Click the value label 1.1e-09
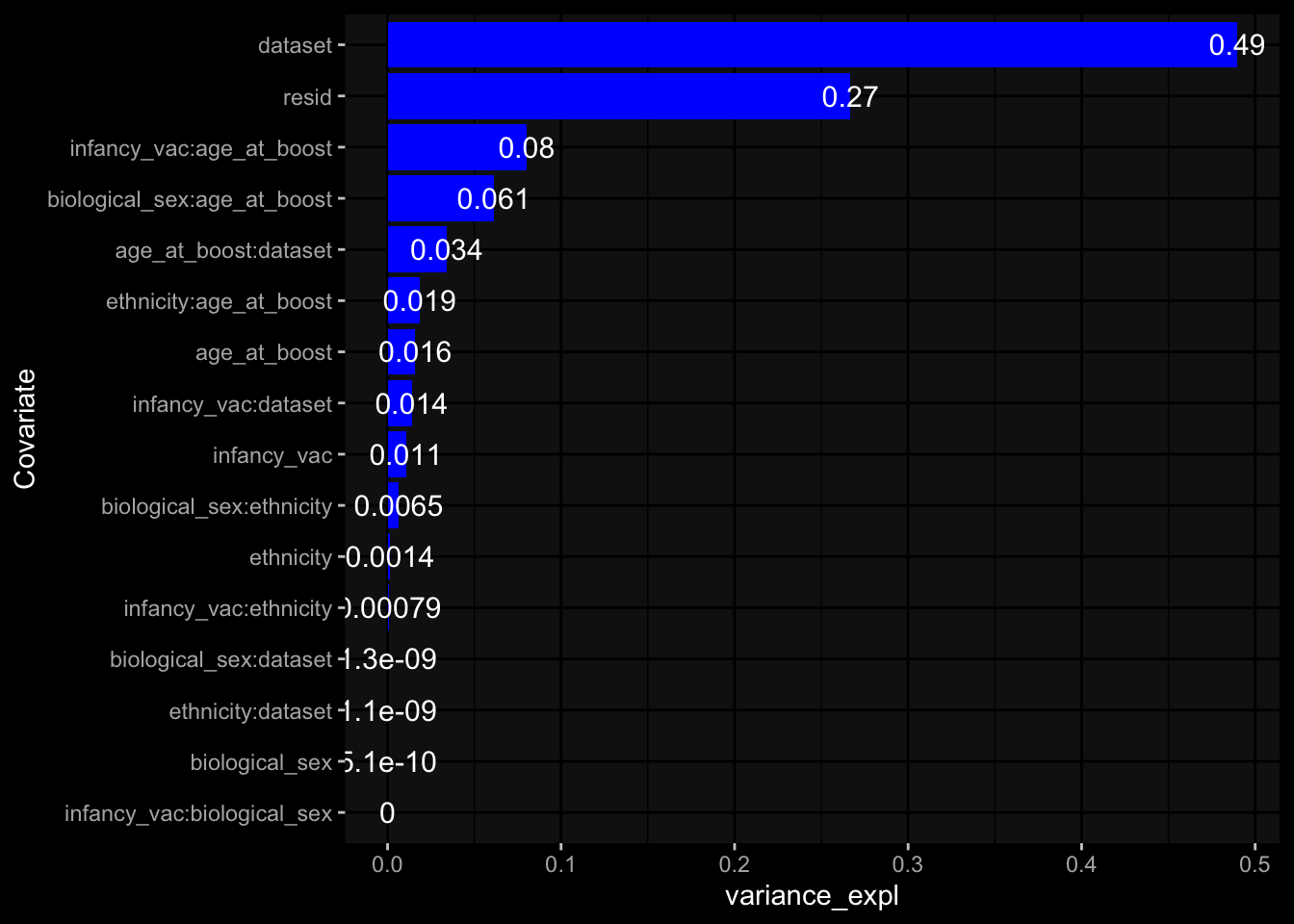Screen dimensions: 1294x924 tap(390, 711)
